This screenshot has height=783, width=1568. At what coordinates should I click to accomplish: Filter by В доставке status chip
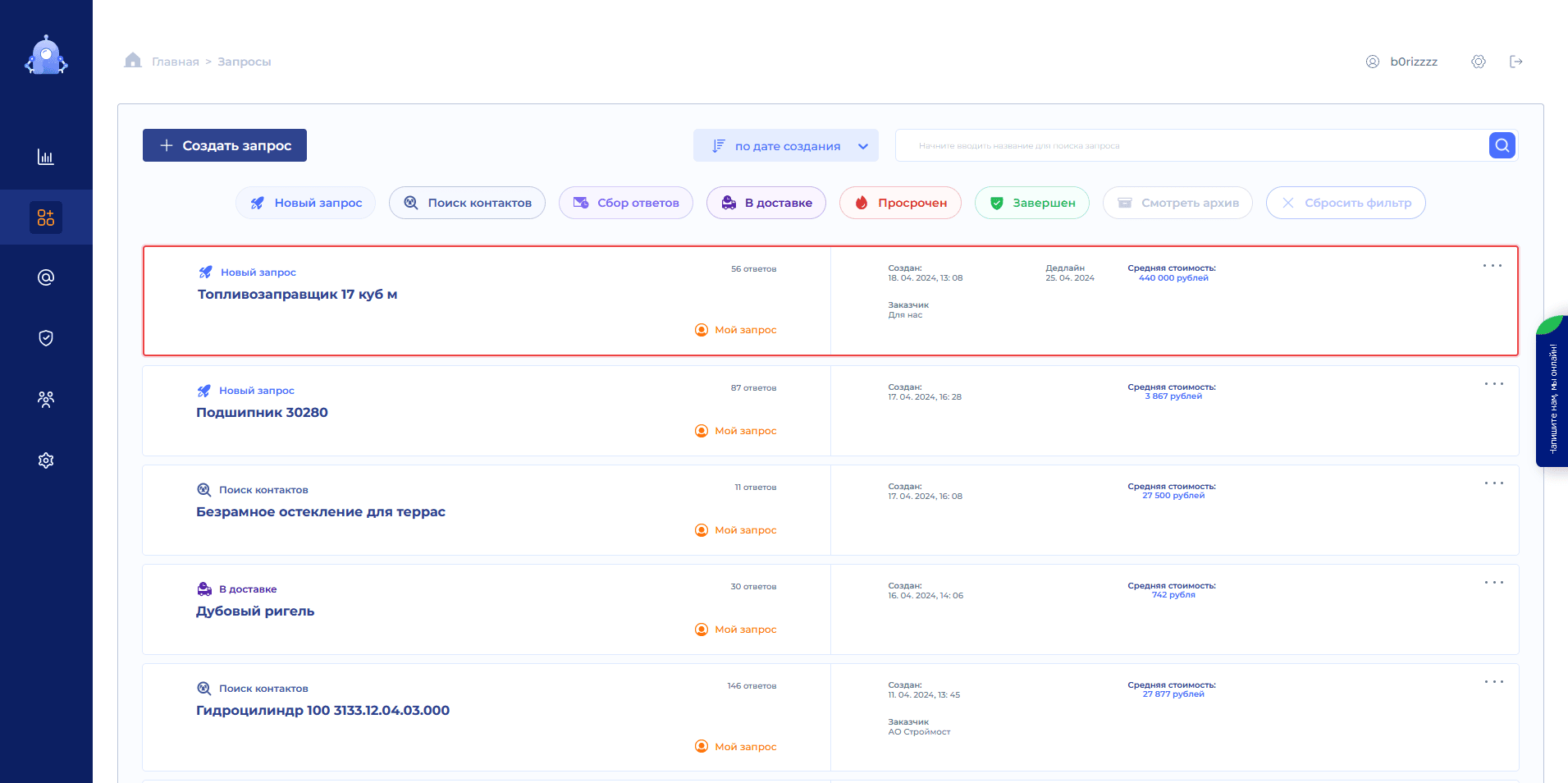click(766, 203)
